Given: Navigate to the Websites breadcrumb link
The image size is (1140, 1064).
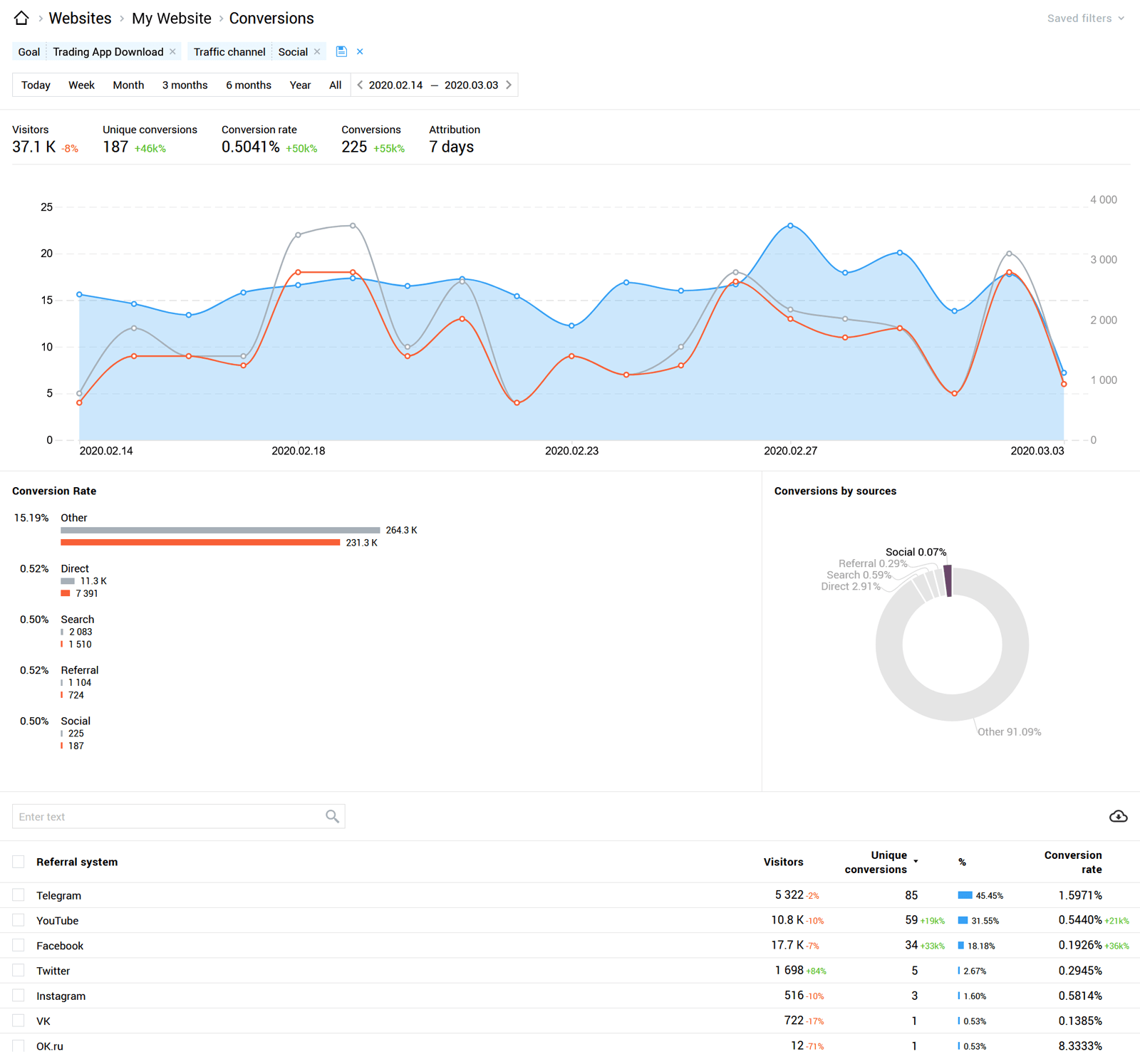Looking at the screenshot, I should pos(80,18).
